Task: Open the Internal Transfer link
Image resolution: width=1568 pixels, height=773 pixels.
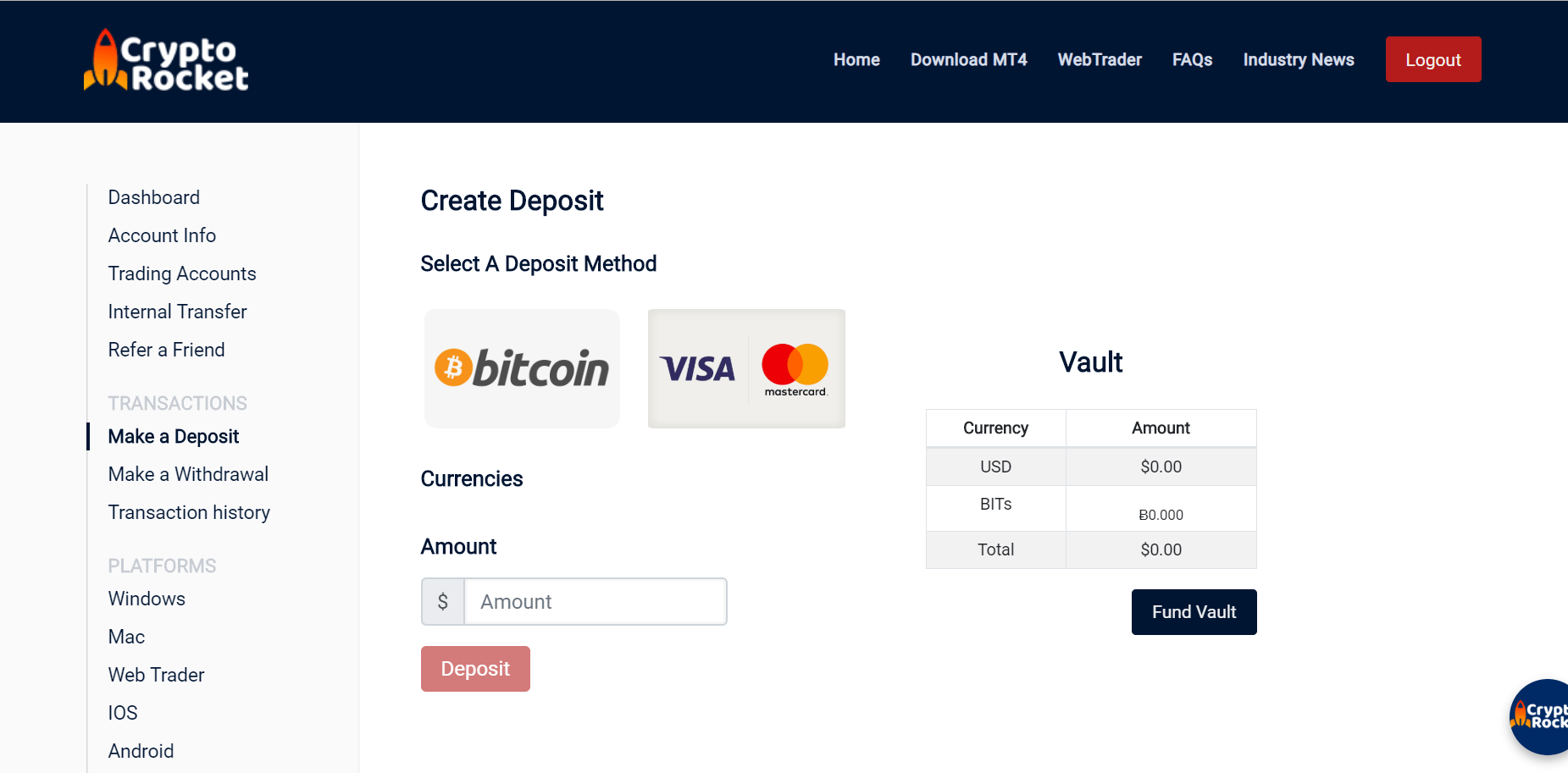Action: coord(177,312)
